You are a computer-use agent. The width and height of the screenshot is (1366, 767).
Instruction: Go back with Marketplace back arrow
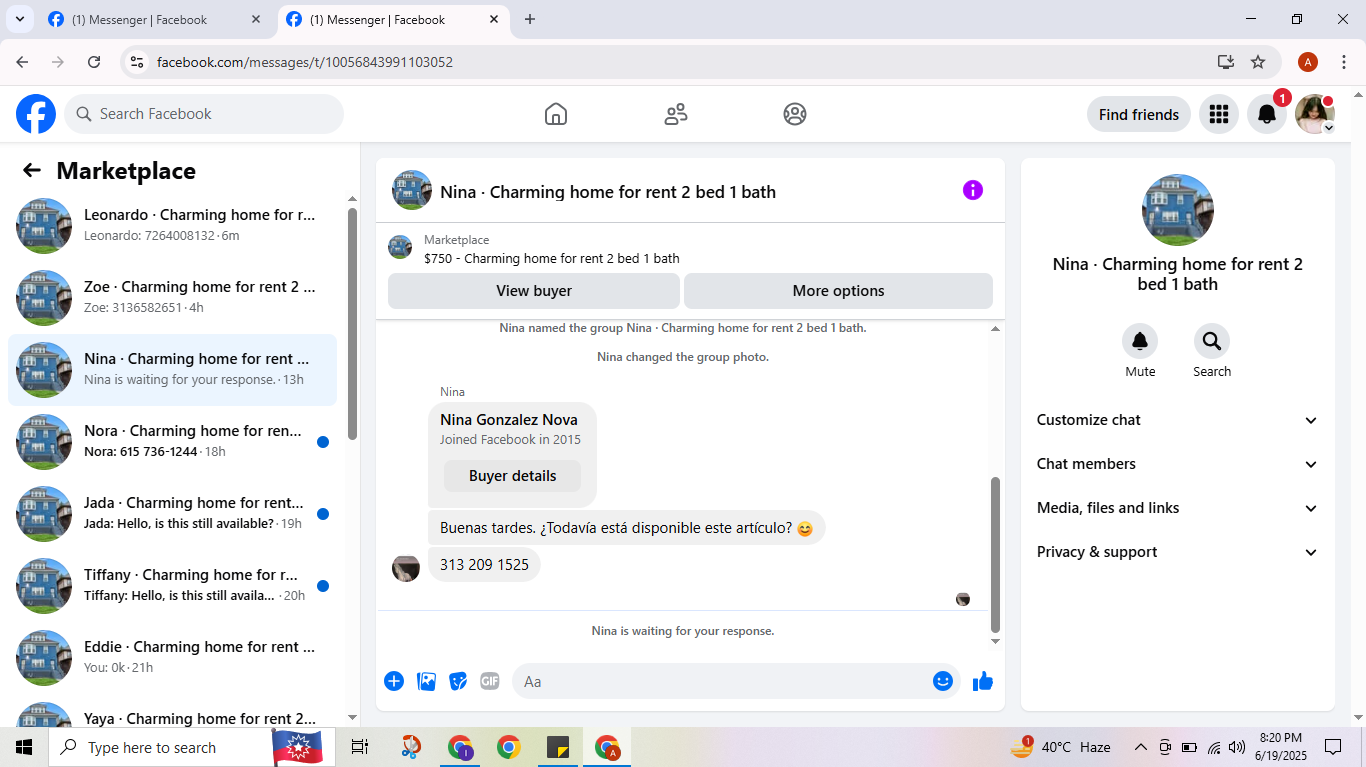click(x=32, y=170)
